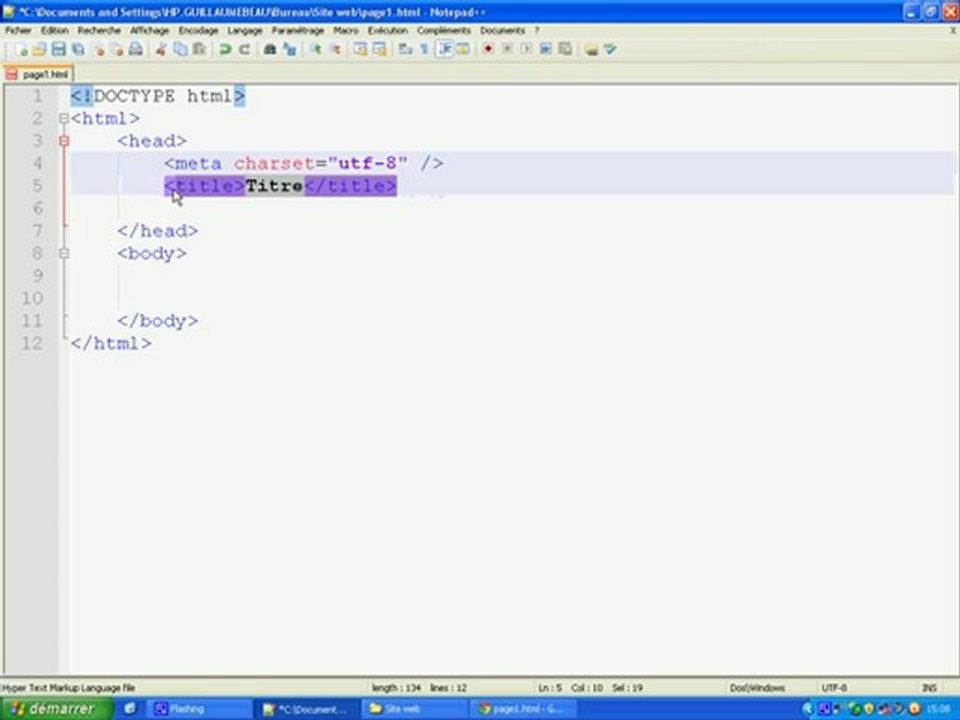Click the Playback macro icon
This screenshot has height=720, width=960.
tap(526, 50)
